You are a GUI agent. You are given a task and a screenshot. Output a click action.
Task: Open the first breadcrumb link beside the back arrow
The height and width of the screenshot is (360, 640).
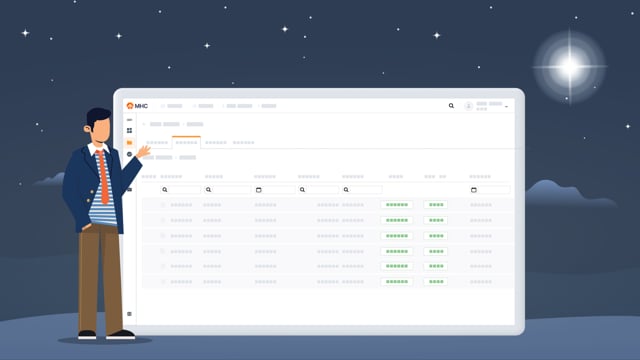tap(164, 124)
